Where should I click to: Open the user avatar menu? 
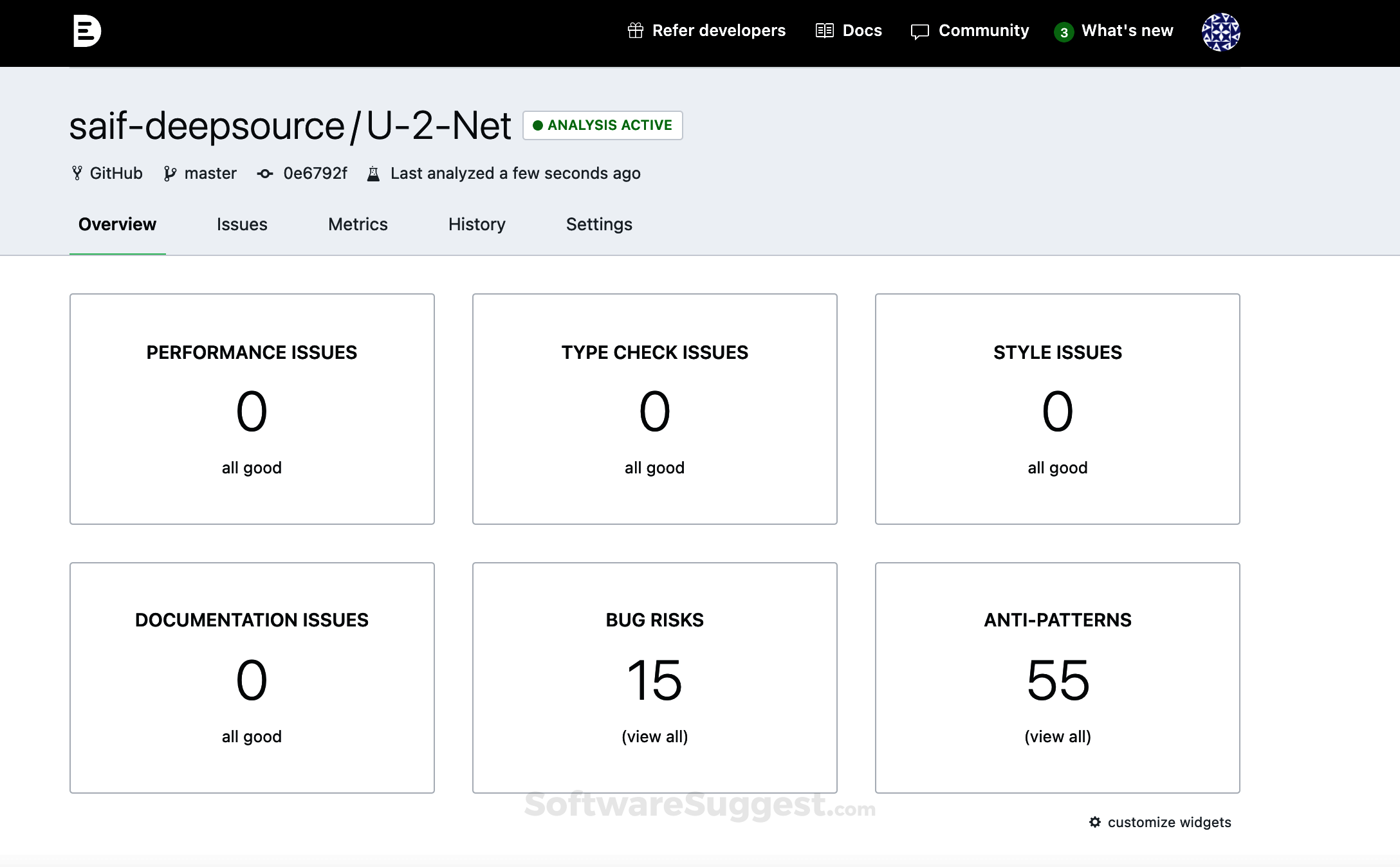pos(1220,32)
